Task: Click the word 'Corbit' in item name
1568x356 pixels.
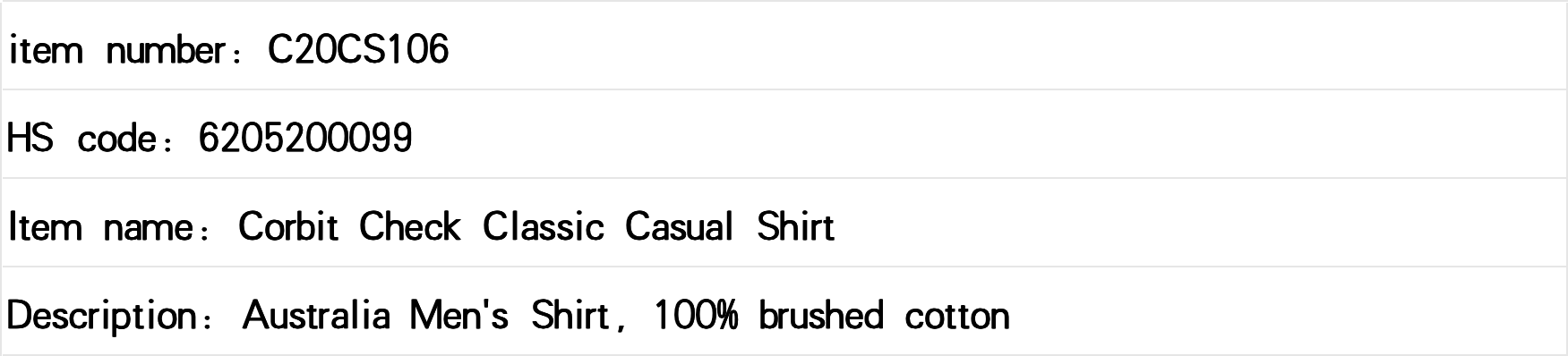Action: (x=288, y=226)
